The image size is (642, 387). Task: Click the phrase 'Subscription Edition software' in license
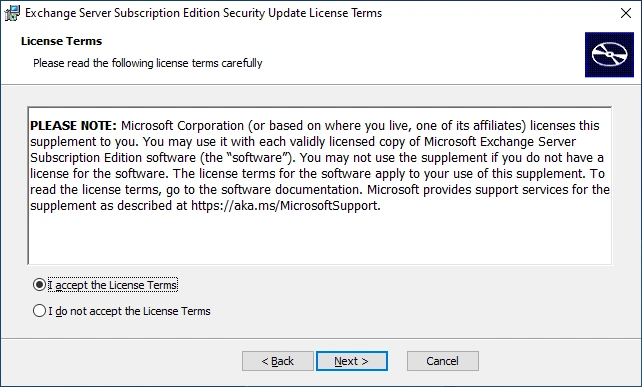113,158
